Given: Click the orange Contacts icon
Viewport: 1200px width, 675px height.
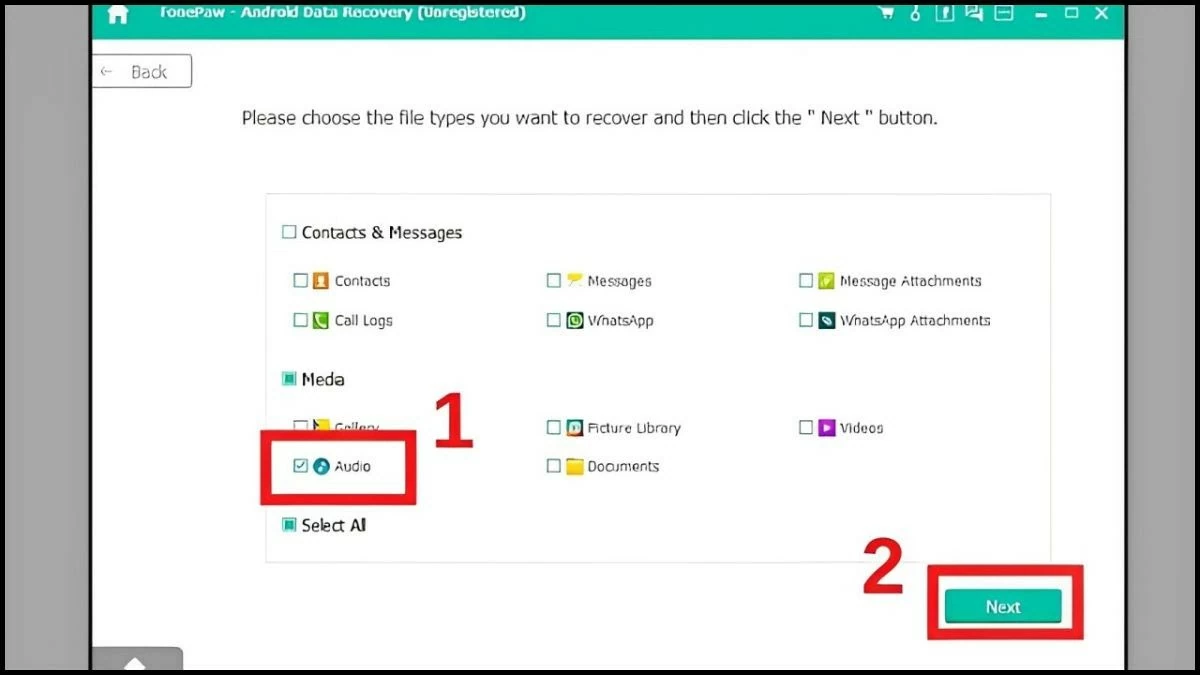Looking at the screenshot, I should (321, 281).
